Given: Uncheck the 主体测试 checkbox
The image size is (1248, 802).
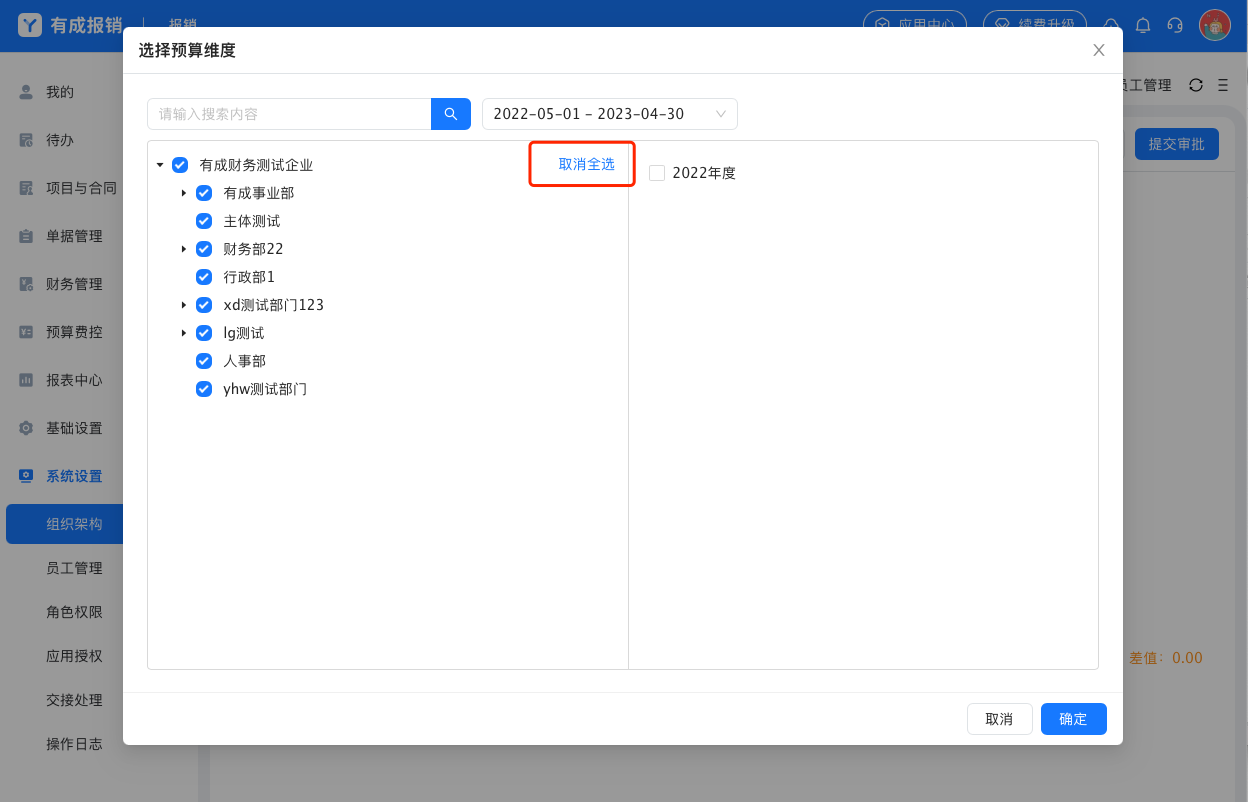Looking at the screenshot, I should [x=204, y=221].
